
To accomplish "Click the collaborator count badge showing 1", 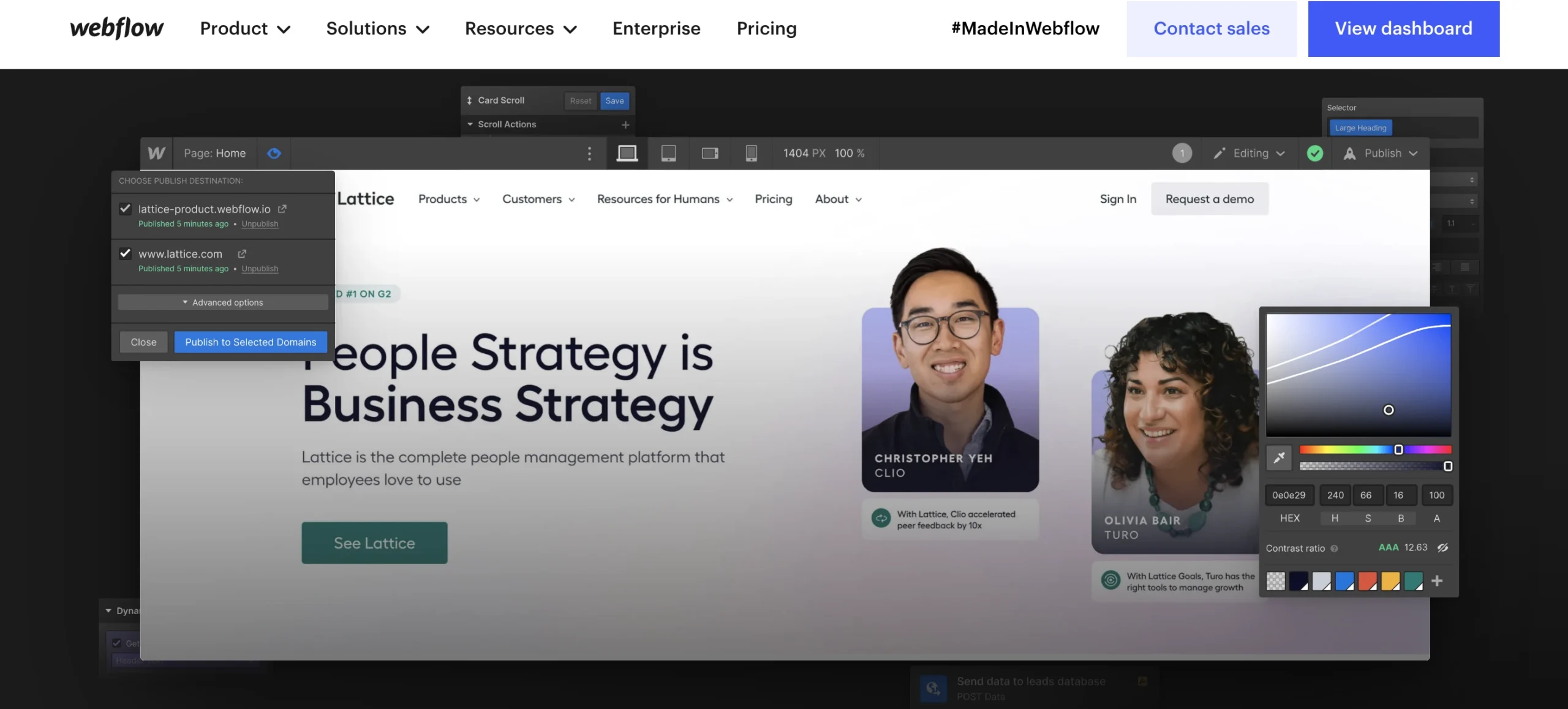I will tap(1182, 153).
